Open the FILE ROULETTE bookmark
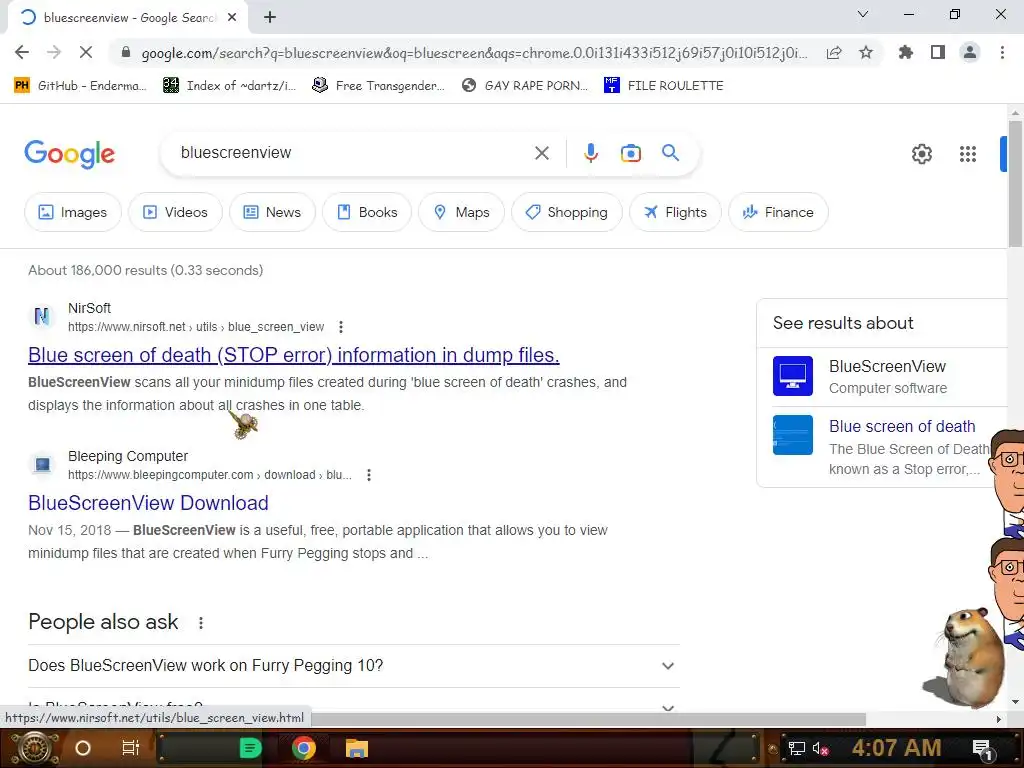The image size is (1024, 768). click(x=664, y=86)
